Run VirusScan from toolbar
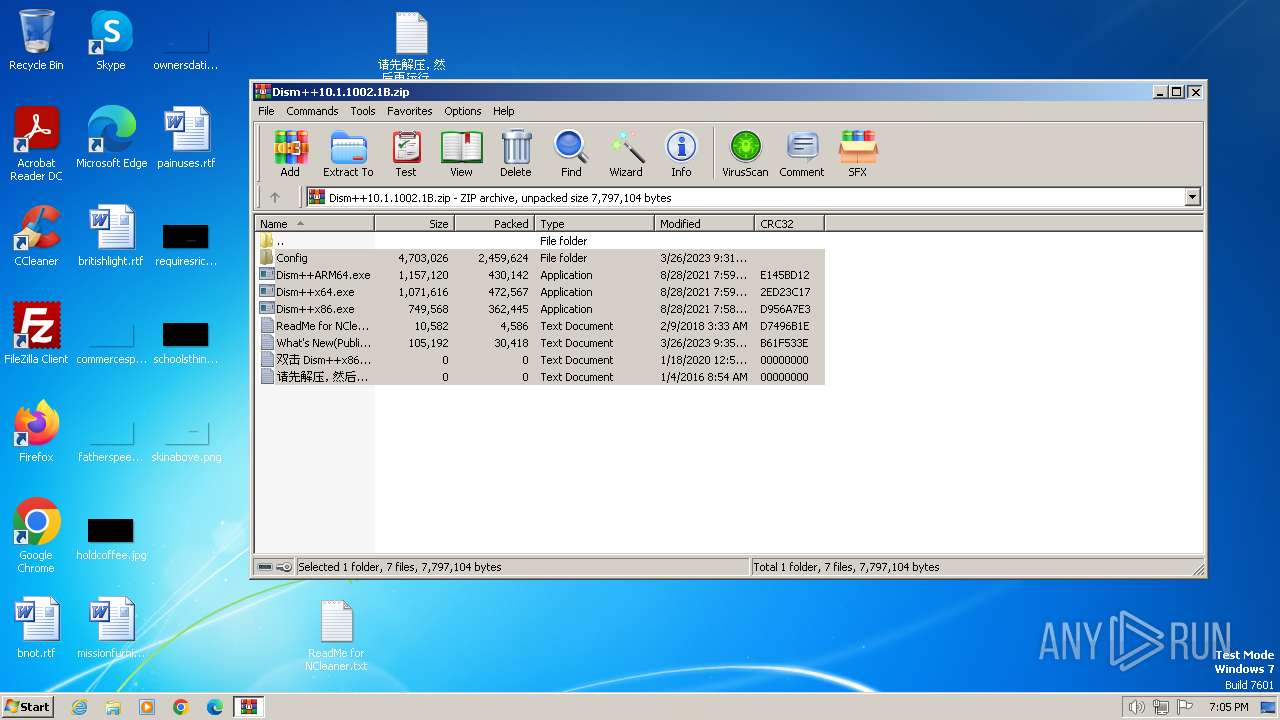Viewport: 1280px width, 720px height. 745,153
